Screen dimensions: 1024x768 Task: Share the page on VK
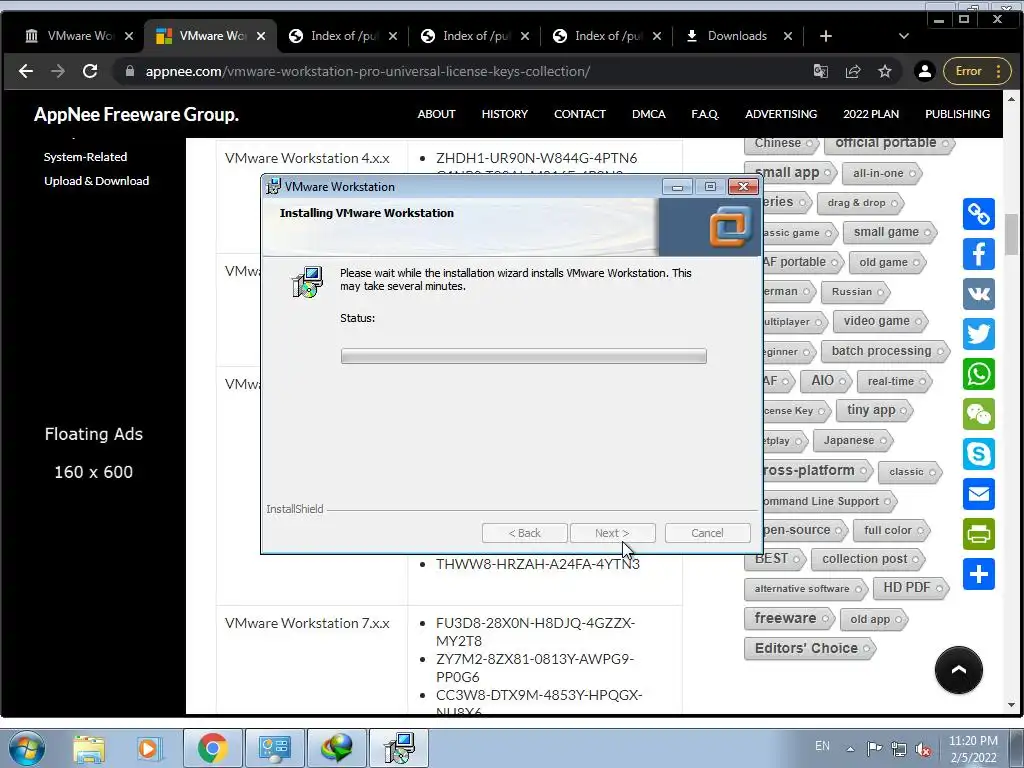click(978, 294)
